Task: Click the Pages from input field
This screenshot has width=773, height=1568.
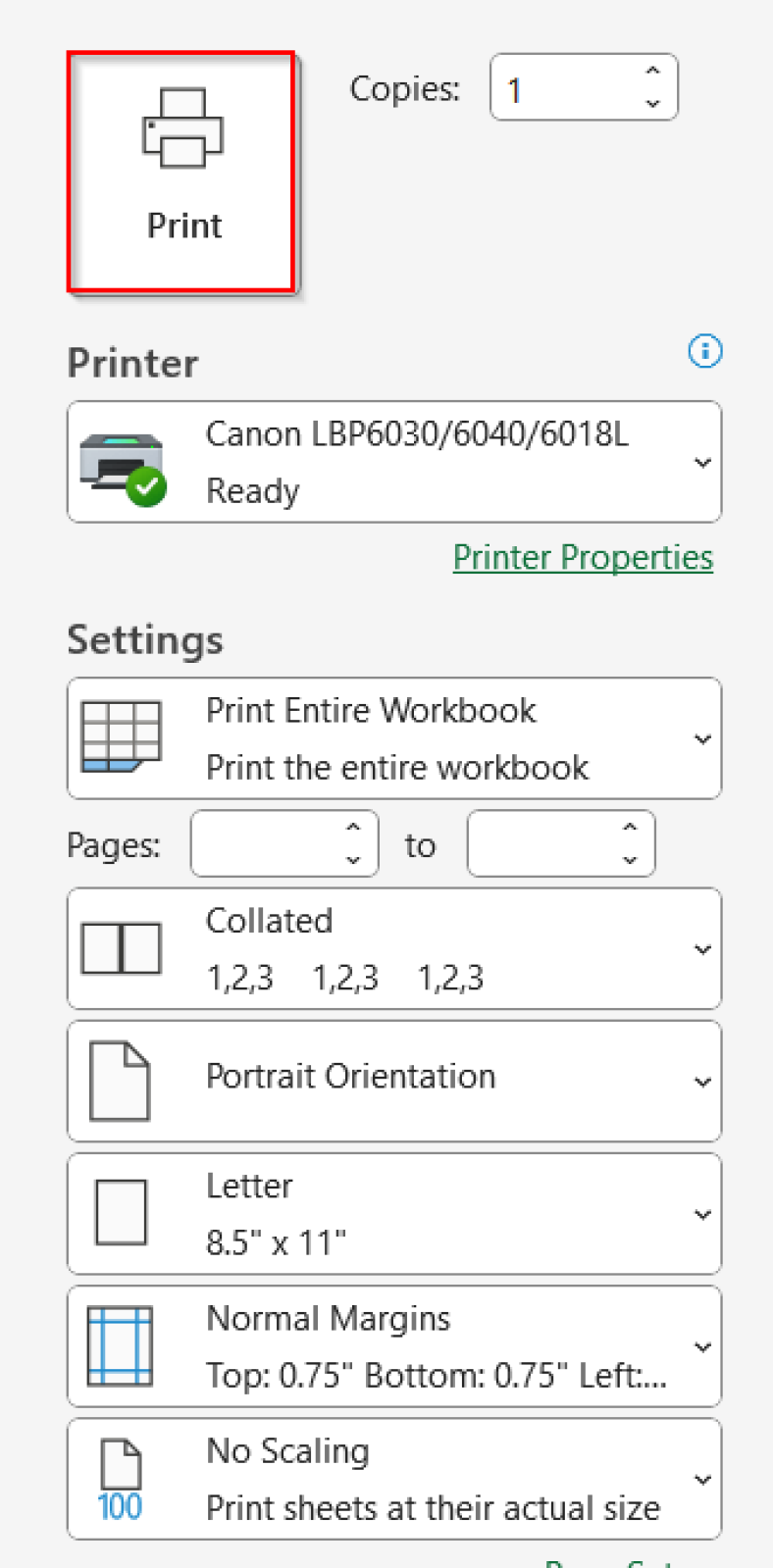Action: 263,843
